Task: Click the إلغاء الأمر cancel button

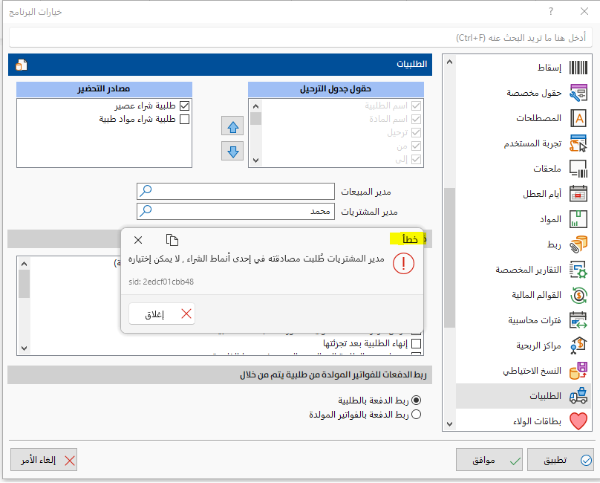Action: pyautogui.click(x=44, y=460)
